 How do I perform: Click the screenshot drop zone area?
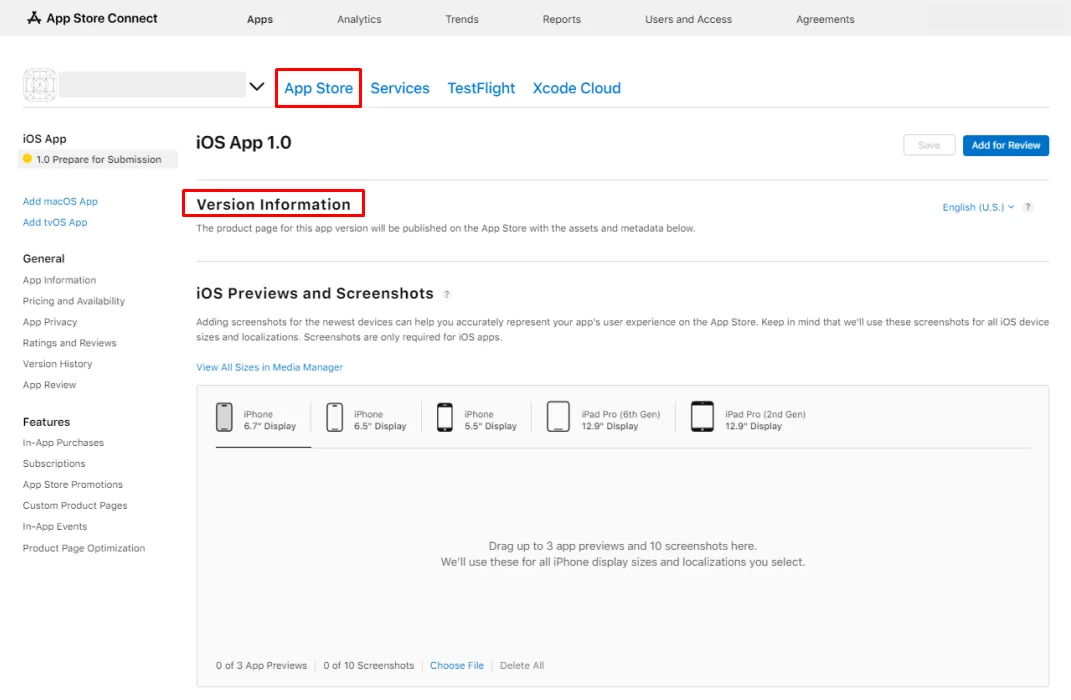coord(622,554)
